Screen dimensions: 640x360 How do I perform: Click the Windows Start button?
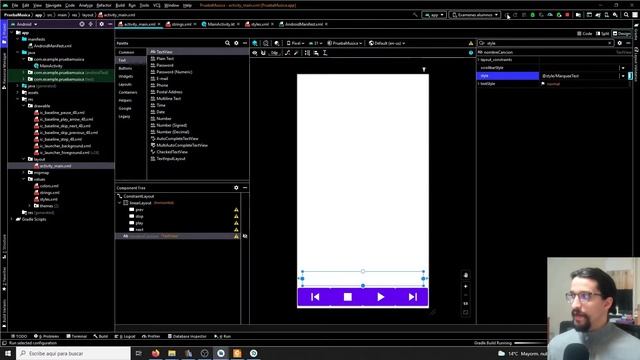(8, 353)
